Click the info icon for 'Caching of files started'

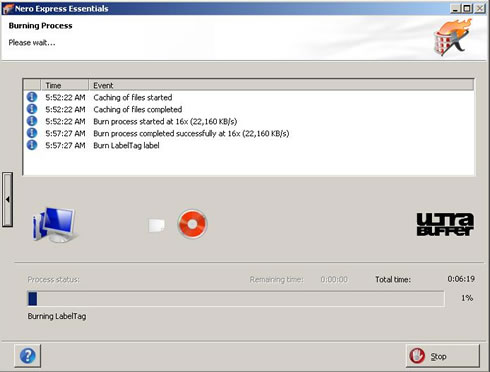click(32, 97)
